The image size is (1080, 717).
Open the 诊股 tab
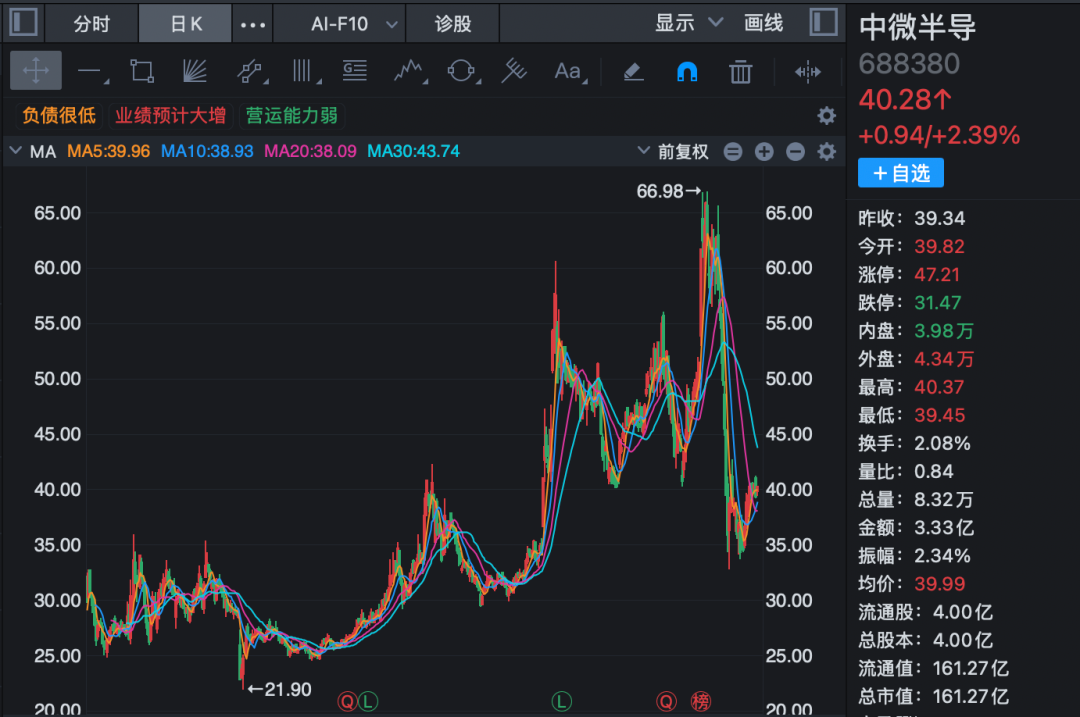coord(453,23)
